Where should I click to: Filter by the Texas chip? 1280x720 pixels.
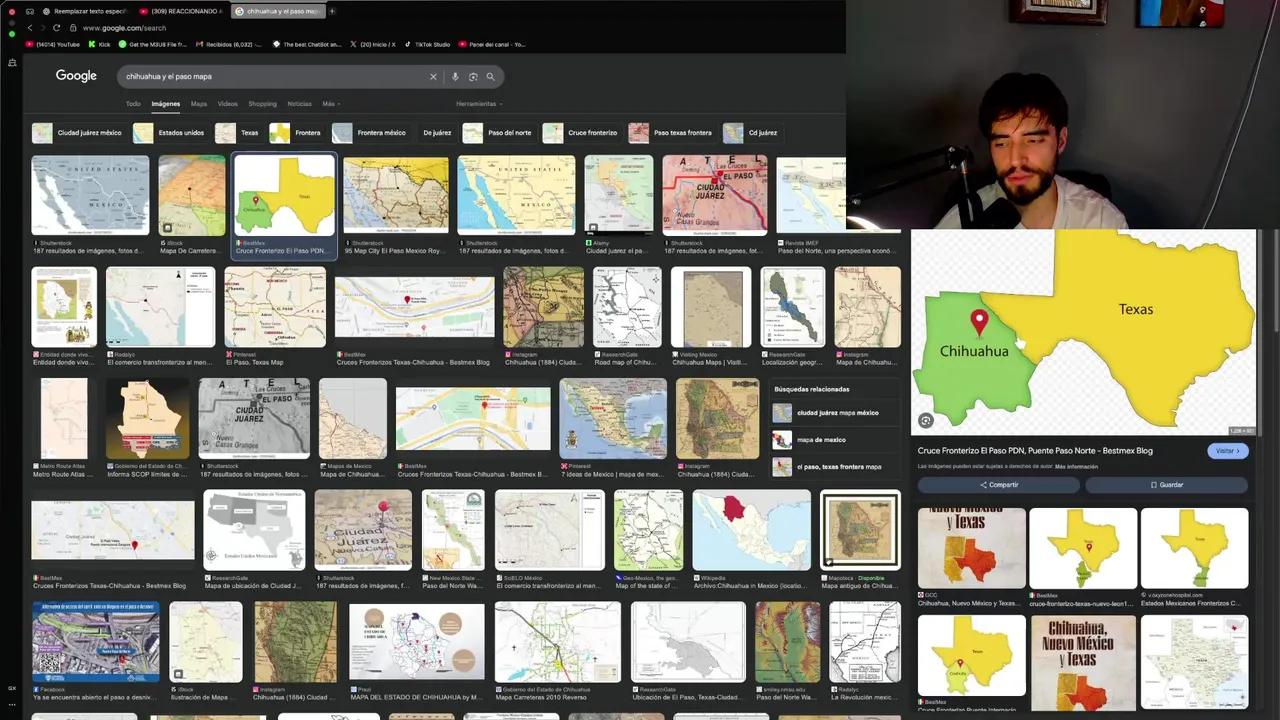[x=238, y=133]
